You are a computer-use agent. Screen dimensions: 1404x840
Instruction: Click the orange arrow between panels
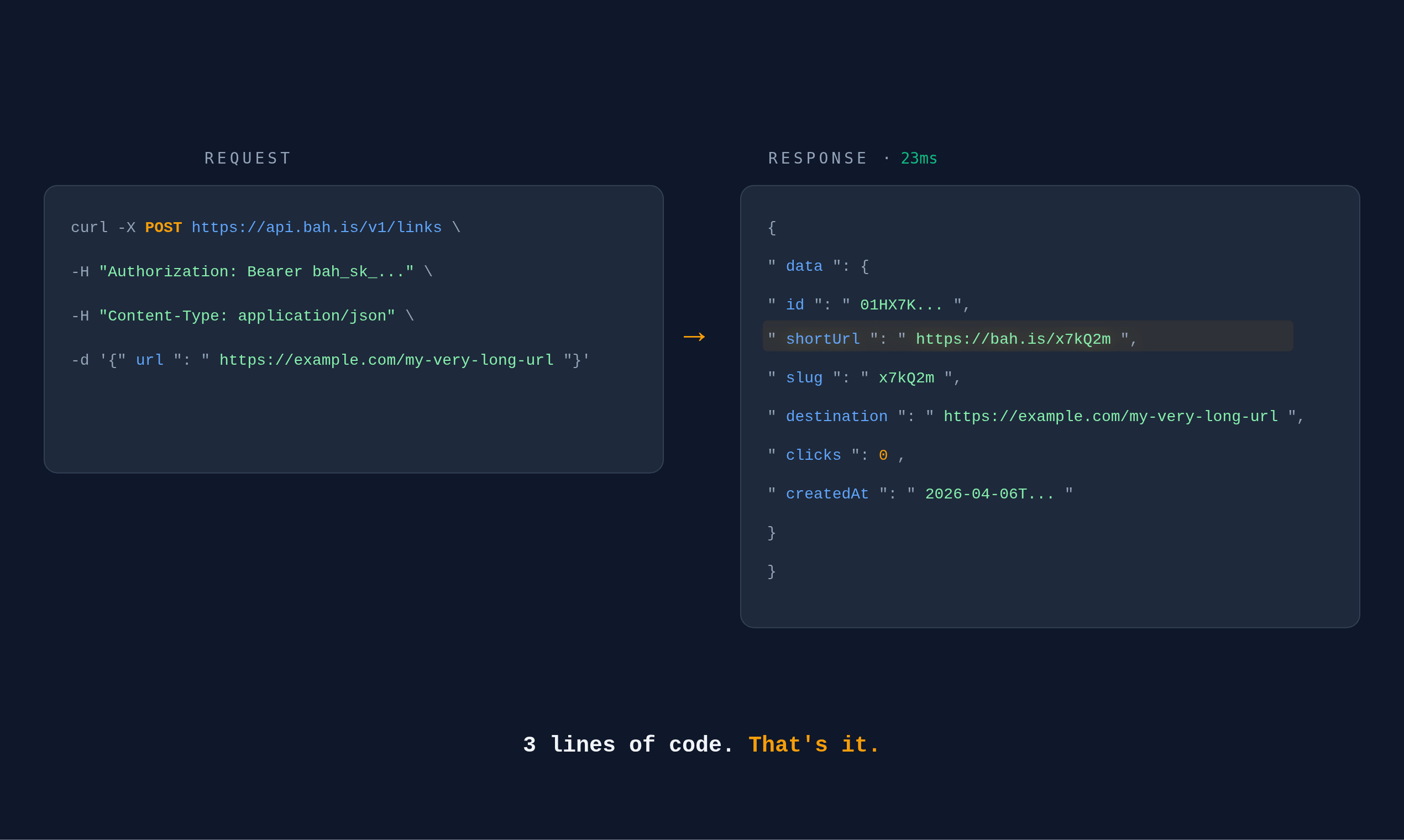(x=694, y=337)
